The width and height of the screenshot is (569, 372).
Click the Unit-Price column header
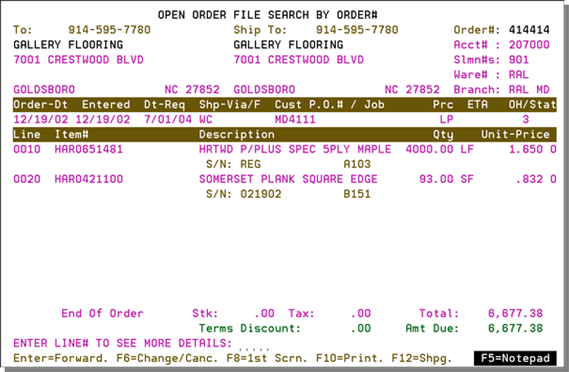(x=515, y=134)
